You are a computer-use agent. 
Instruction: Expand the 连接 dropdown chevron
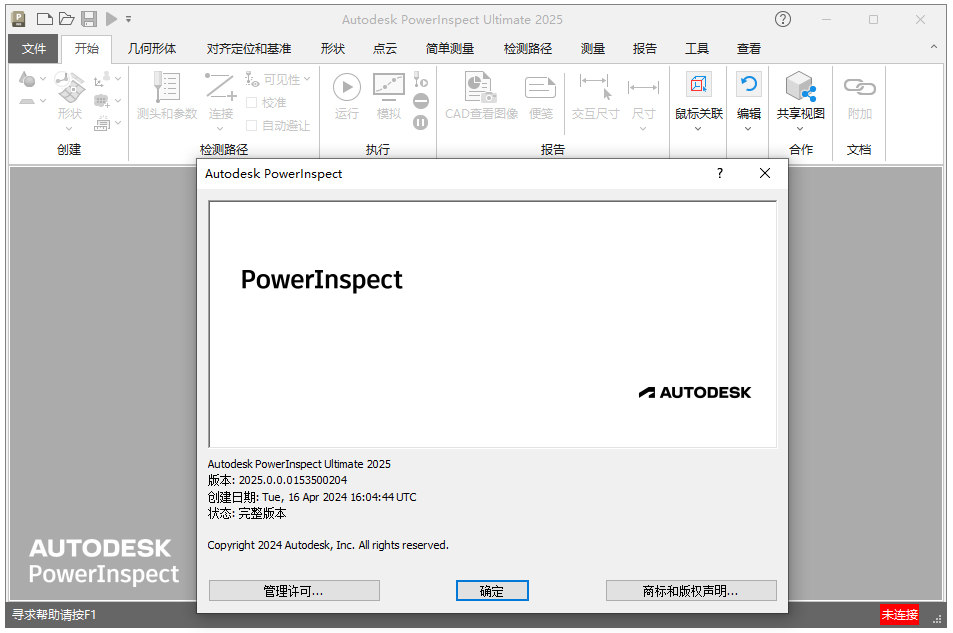click(220, 128)
